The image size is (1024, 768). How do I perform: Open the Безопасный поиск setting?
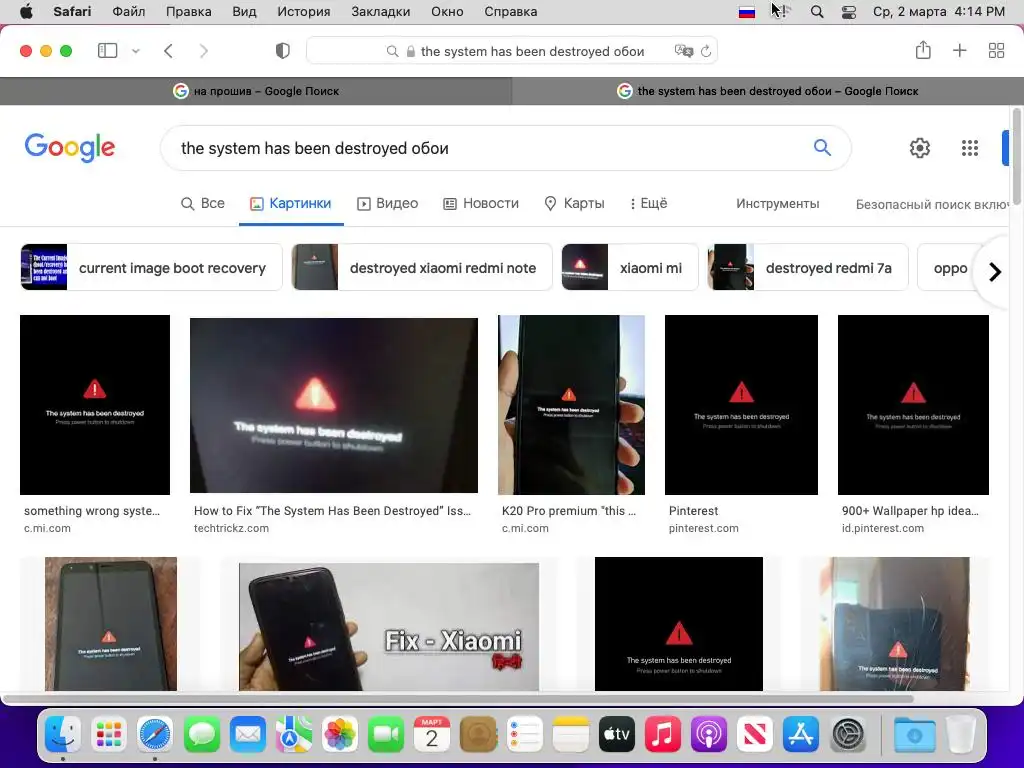click(x=932, y=204)
